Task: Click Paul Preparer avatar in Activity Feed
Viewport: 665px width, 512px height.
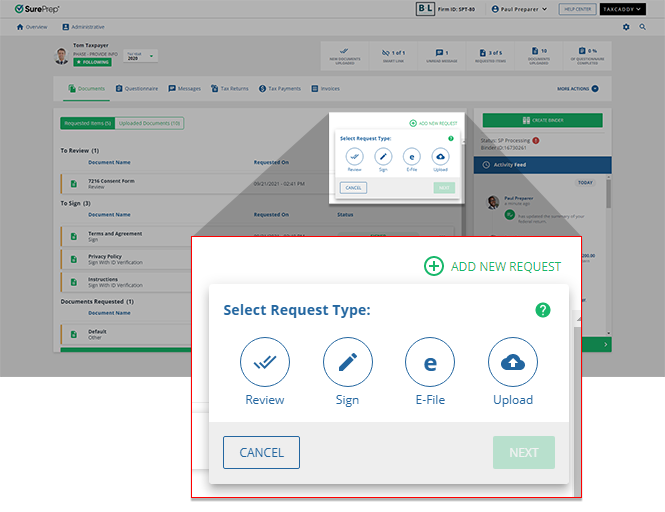Action: 493,202
